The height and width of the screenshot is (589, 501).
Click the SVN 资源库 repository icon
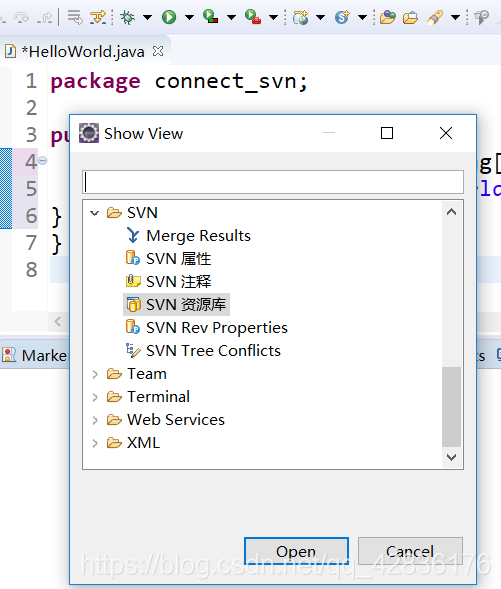point(133,305)
